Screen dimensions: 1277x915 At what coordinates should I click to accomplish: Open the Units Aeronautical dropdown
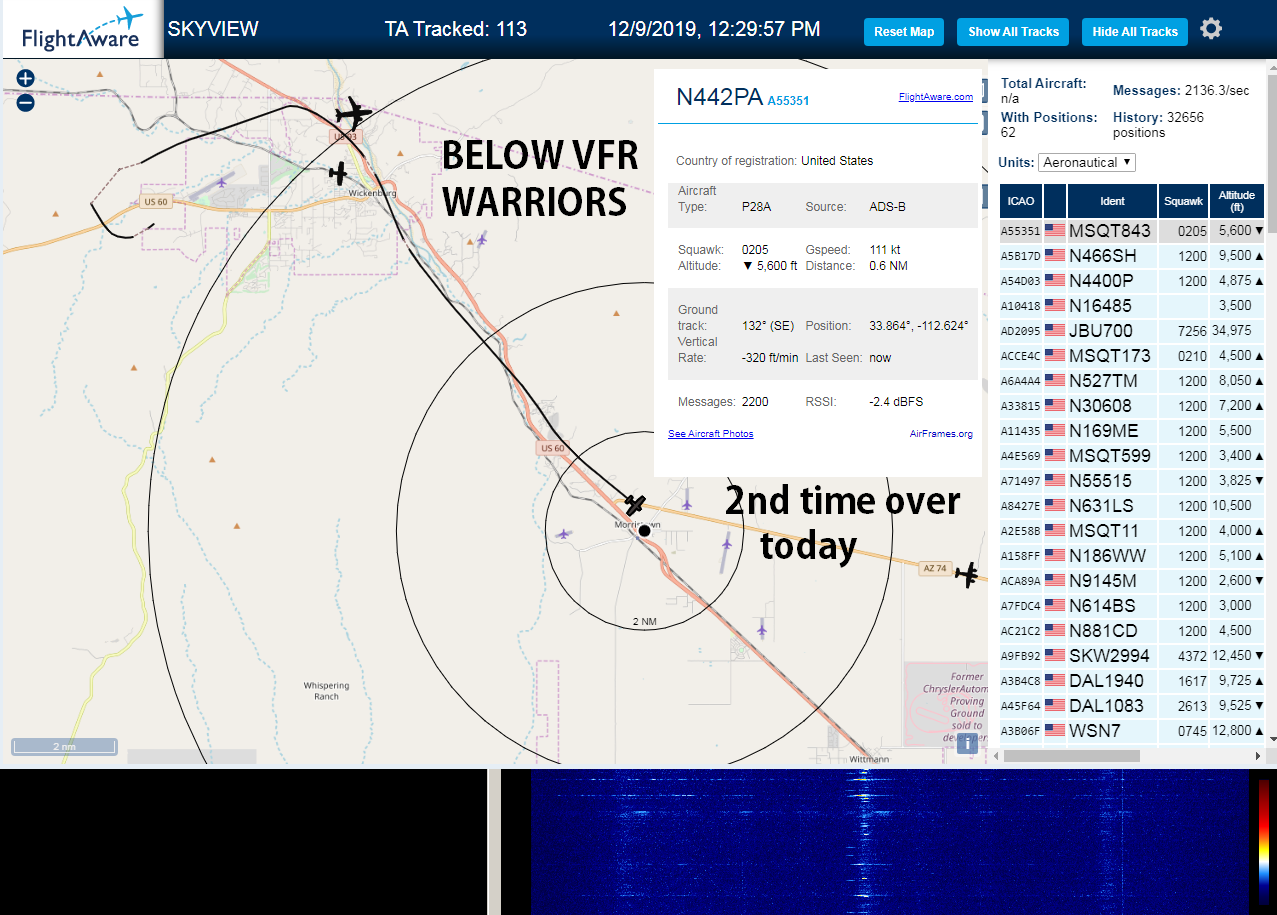(x=1087, y=162)
